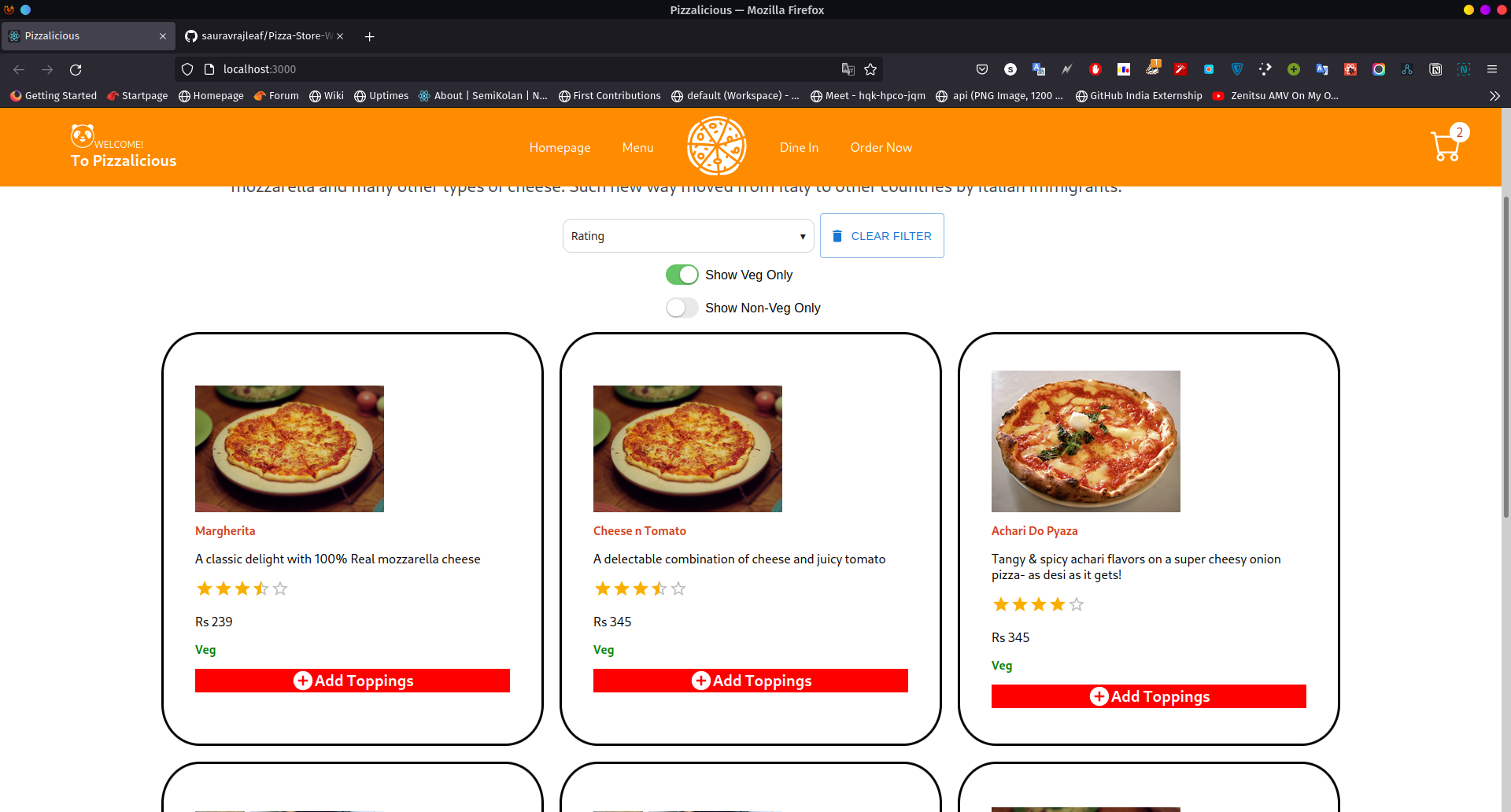This screenshot has height=812, width=1511.
Task: Reload the page with the refresh icon
Action: pyautogui.click(x=76, y=69)
